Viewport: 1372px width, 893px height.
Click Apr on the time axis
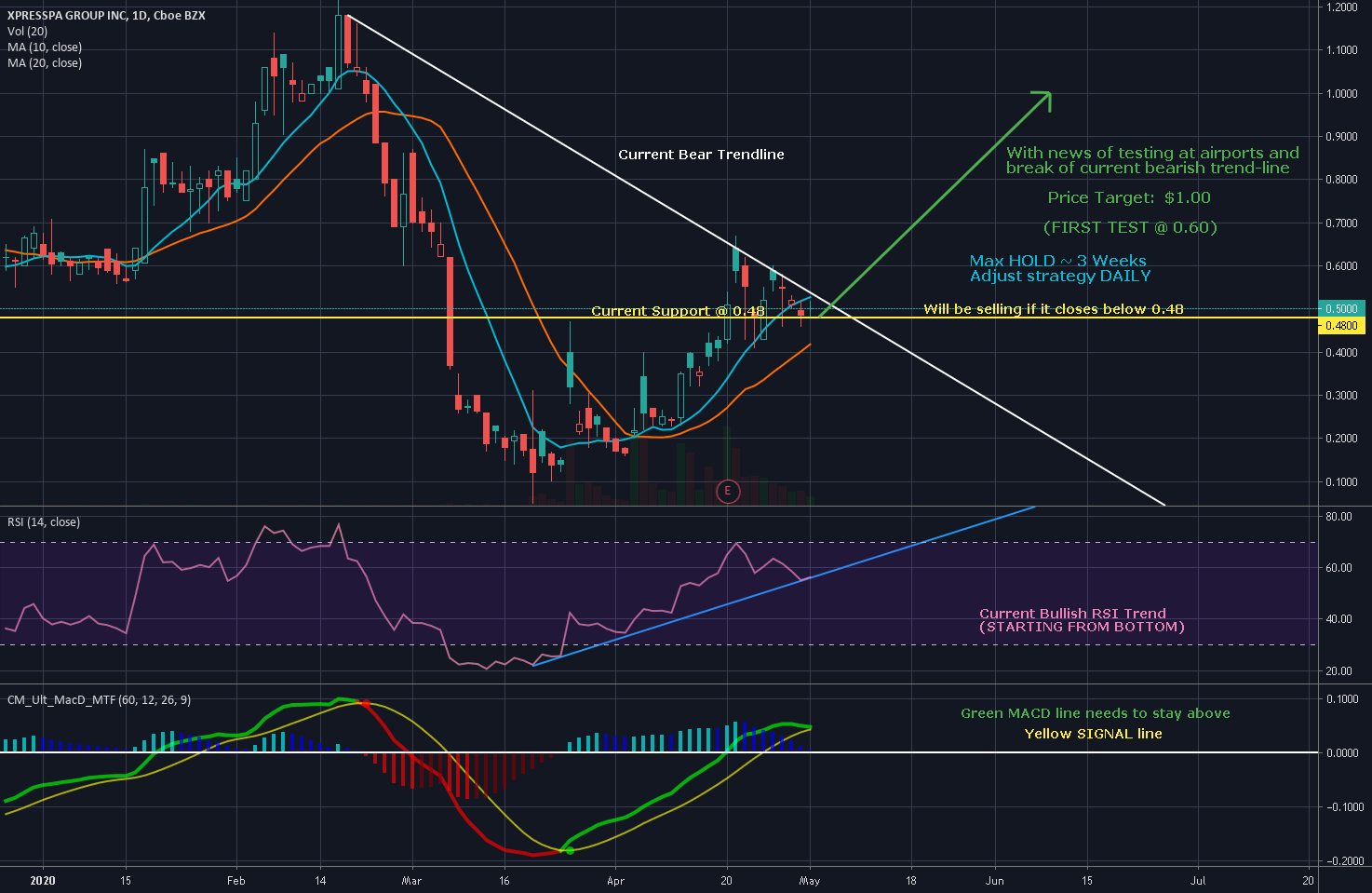coord(614,880)
